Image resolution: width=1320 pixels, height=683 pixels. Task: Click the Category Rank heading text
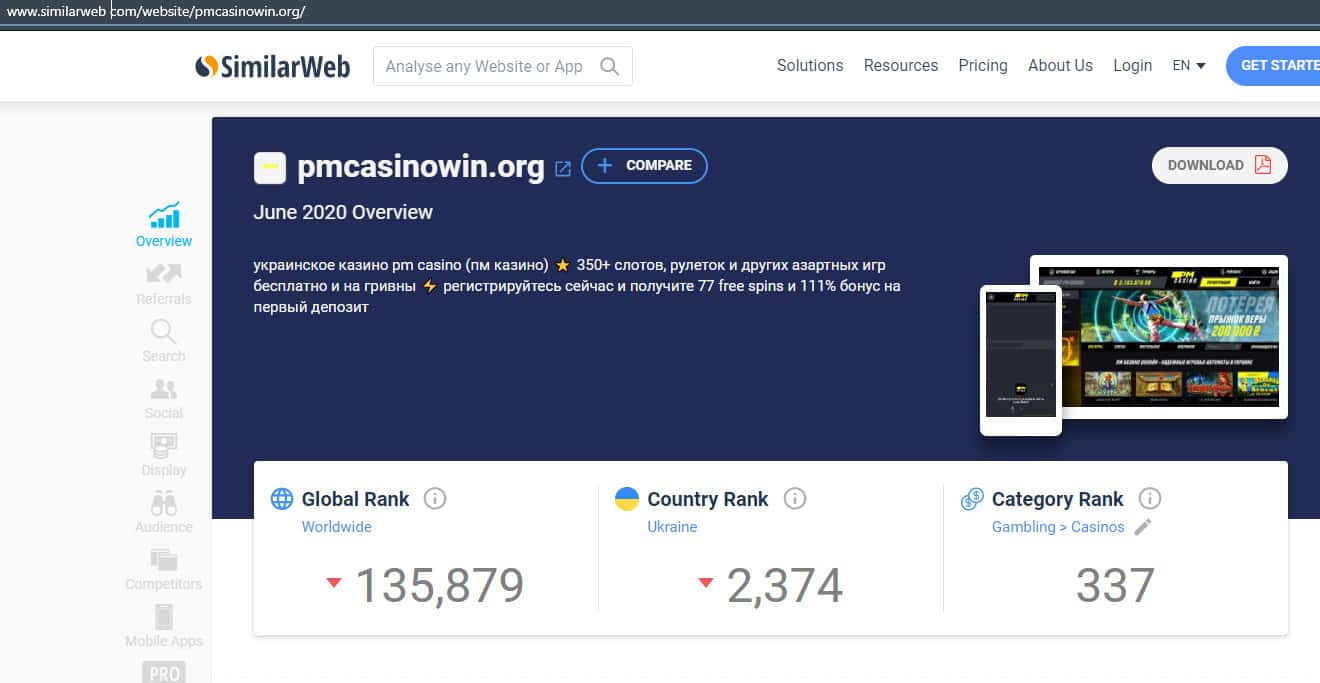click(1058, 499)
